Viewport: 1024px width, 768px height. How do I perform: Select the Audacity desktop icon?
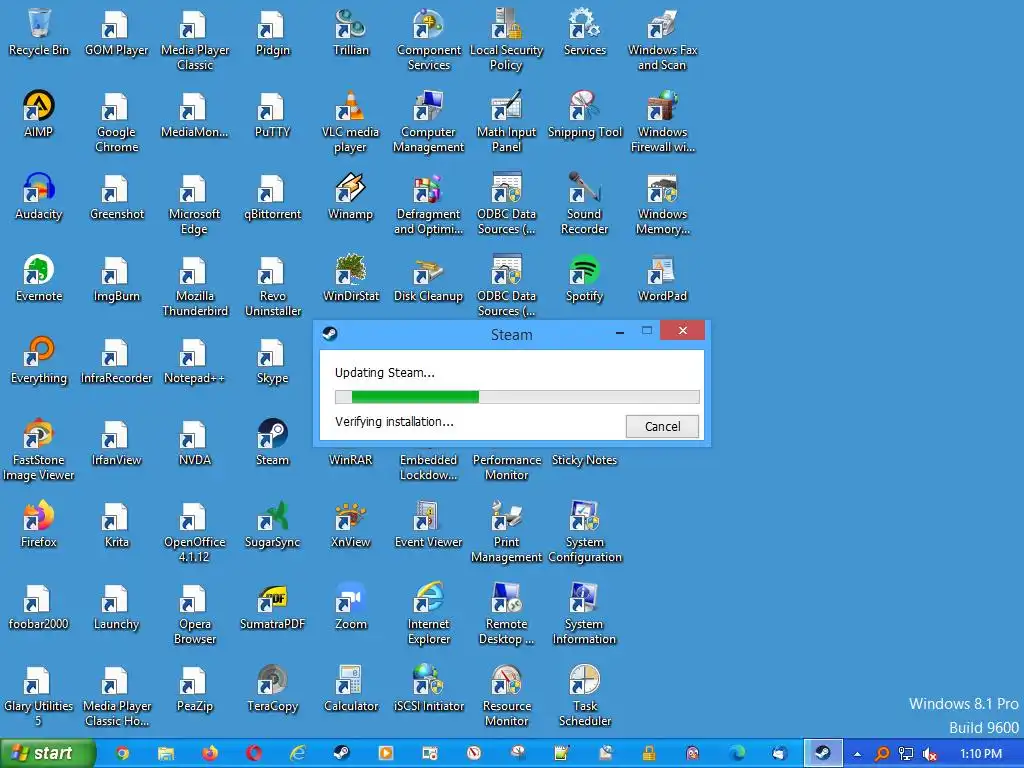pyautogui.click(x=39, y=196)
